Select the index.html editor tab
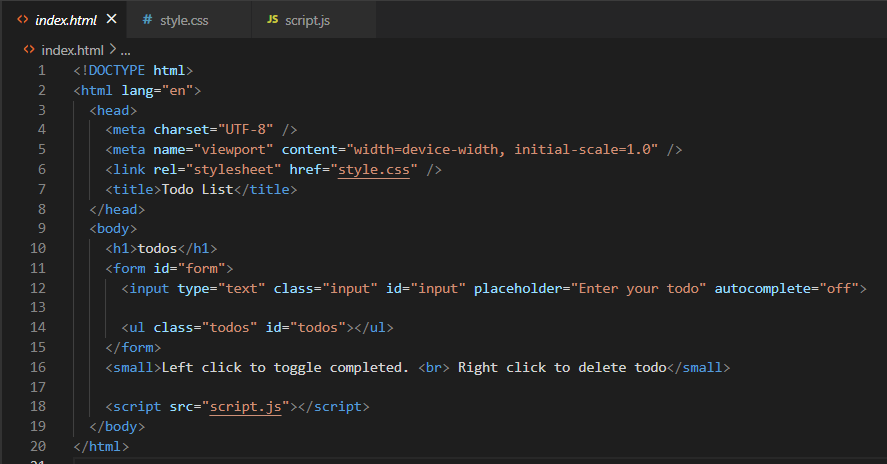 click(x=66, y=20)
